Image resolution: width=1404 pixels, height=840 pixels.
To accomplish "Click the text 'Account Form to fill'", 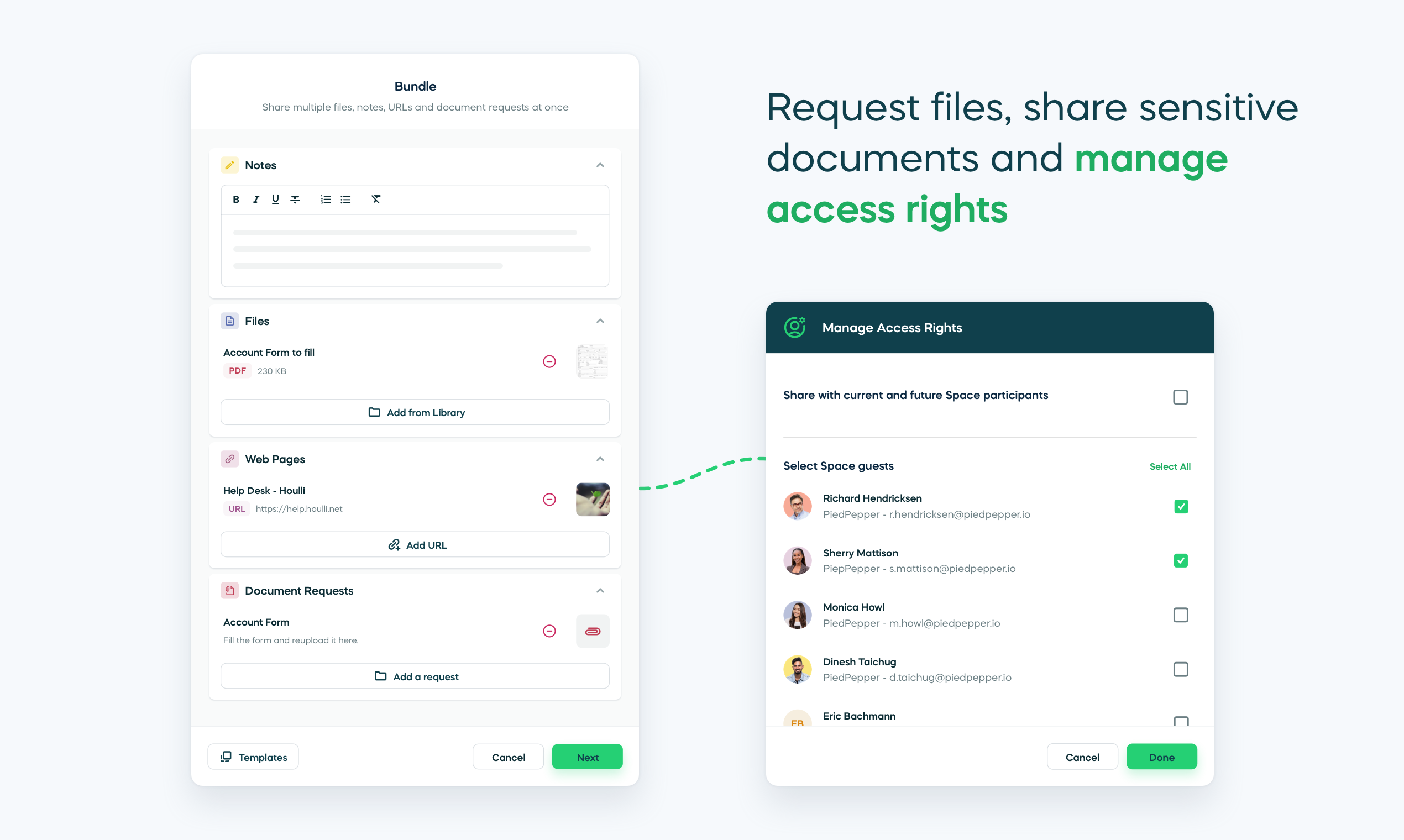I will click(x=269, y=352).
